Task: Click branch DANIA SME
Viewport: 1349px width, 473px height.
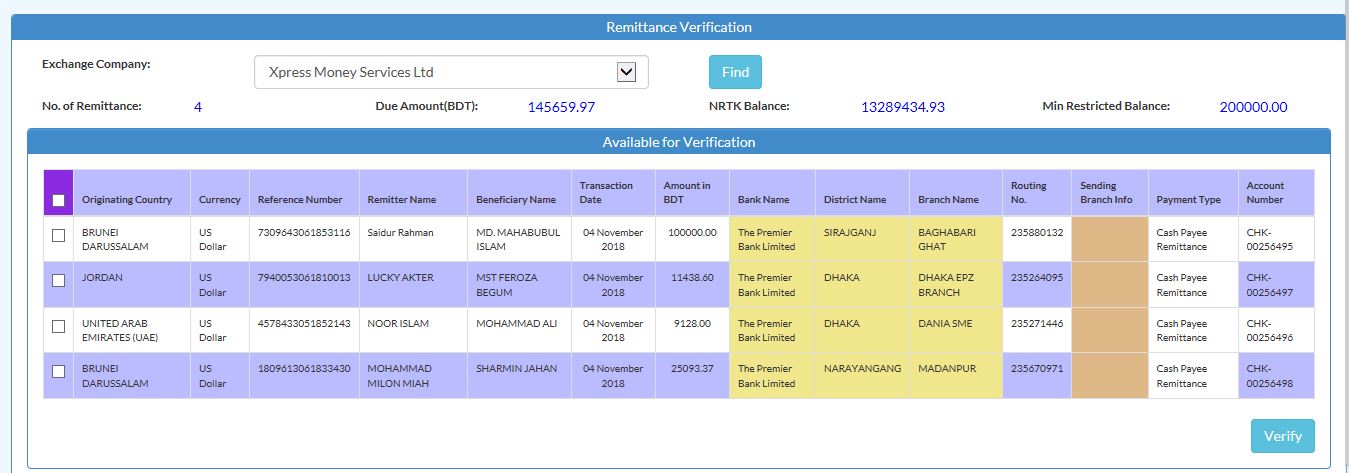Action: (945, 323)
